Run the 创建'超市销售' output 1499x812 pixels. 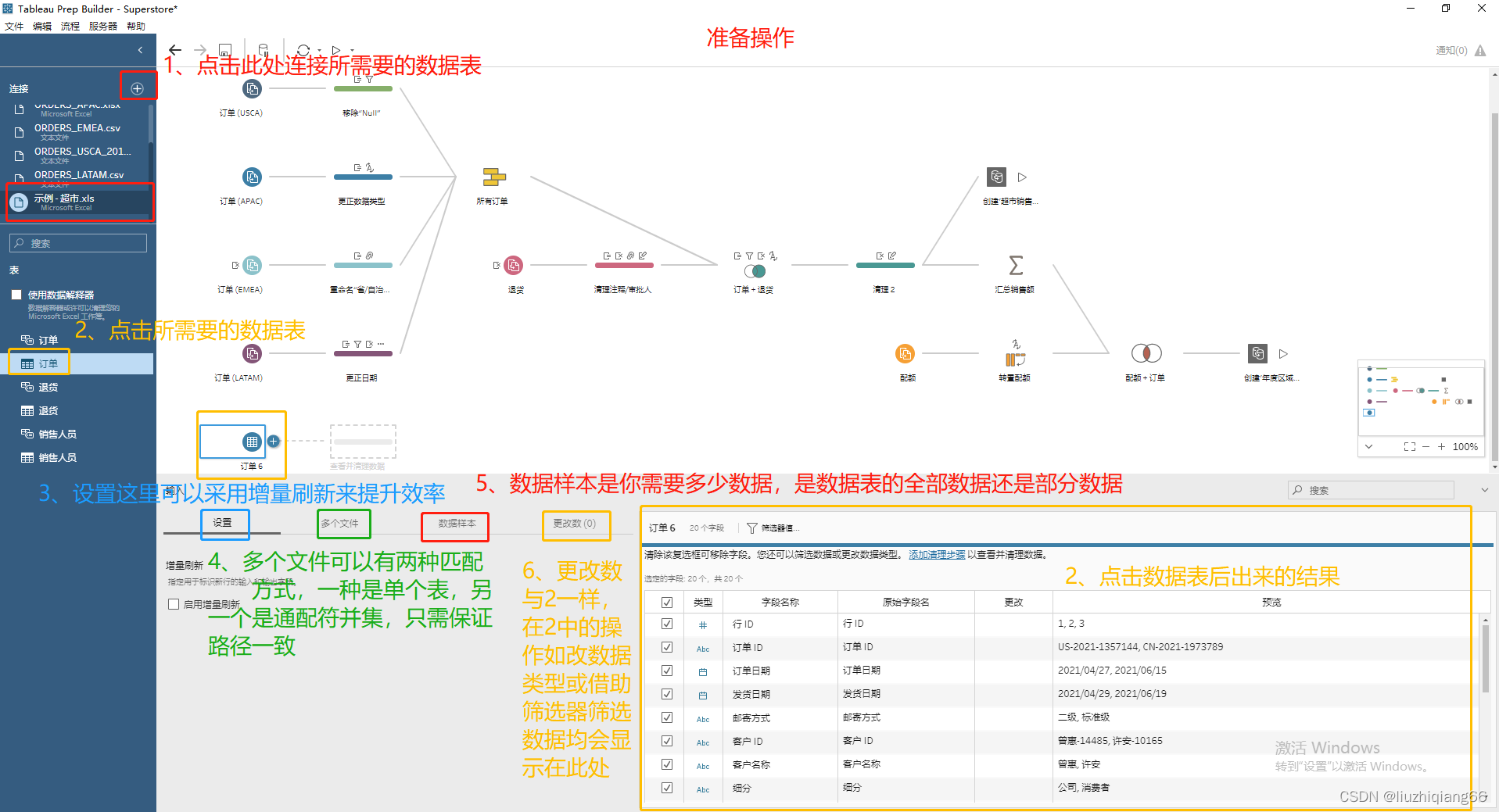tap(1022, 177)
